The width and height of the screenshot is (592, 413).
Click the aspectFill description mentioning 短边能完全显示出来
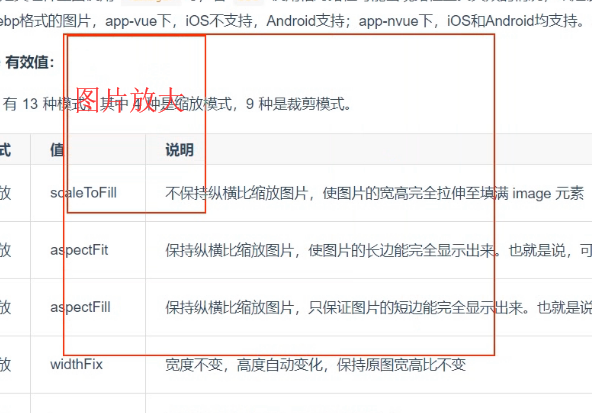[x=378, y=308]
